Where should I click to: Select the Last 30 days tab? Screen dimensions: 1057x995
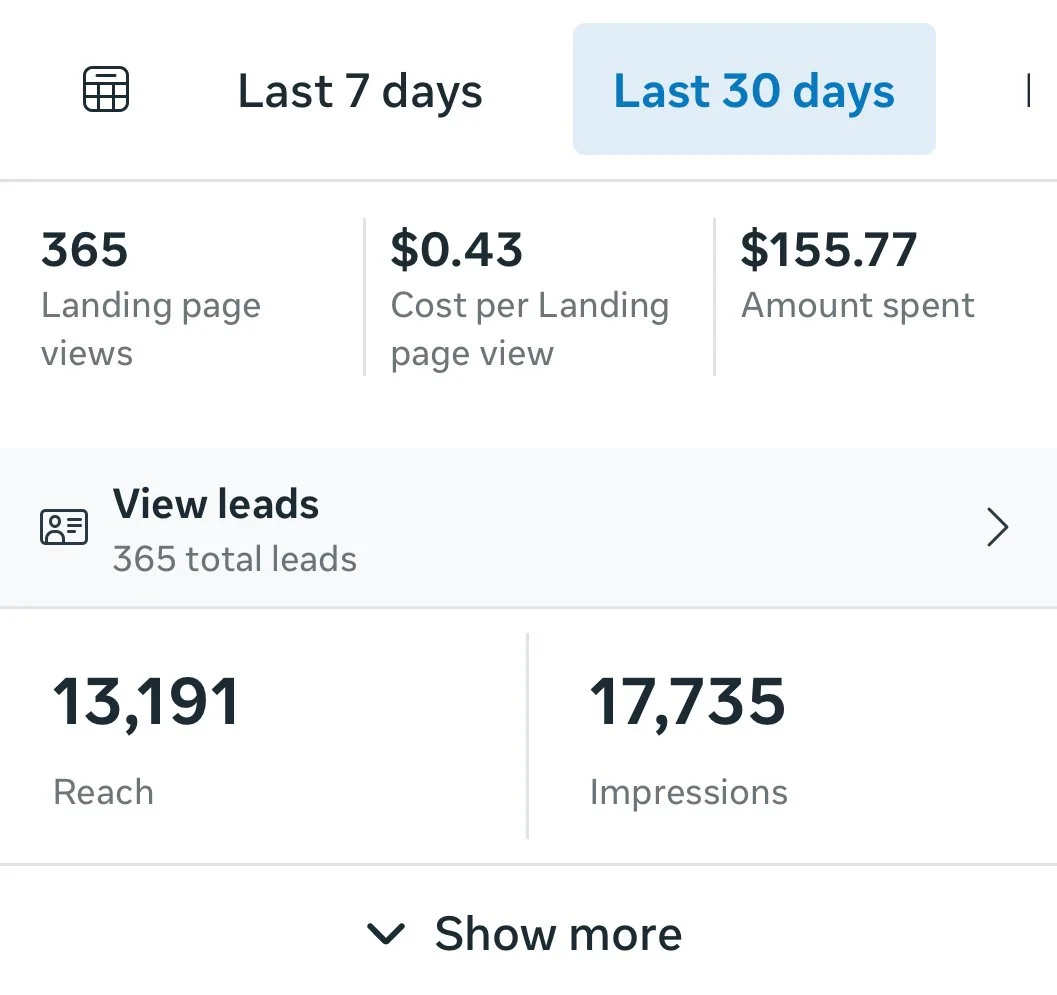[754, 90]
